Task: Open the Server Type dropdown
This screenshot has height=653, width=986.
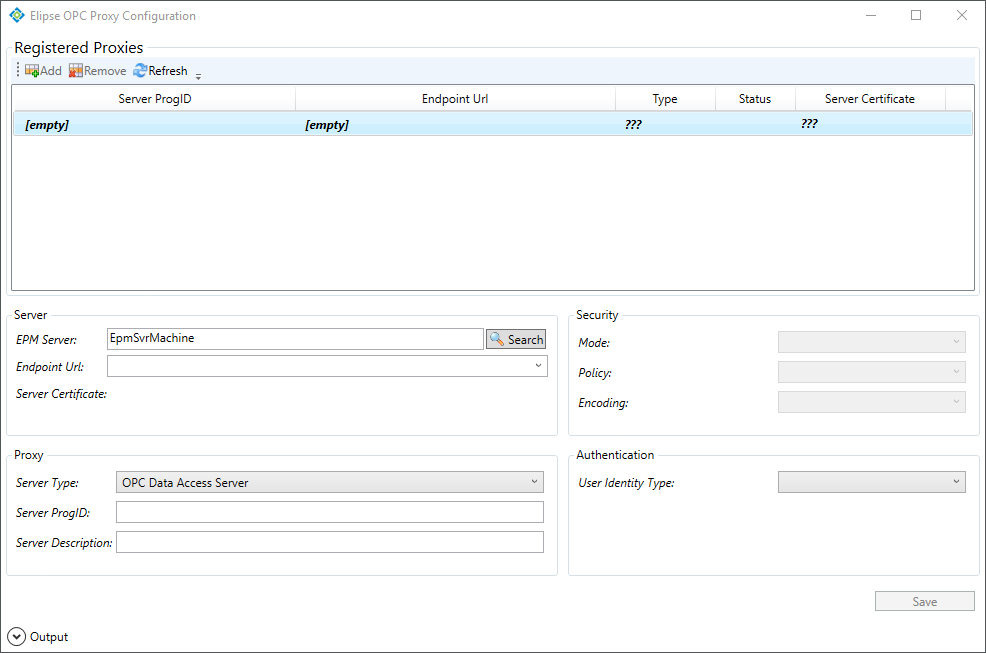Action: 534,481
